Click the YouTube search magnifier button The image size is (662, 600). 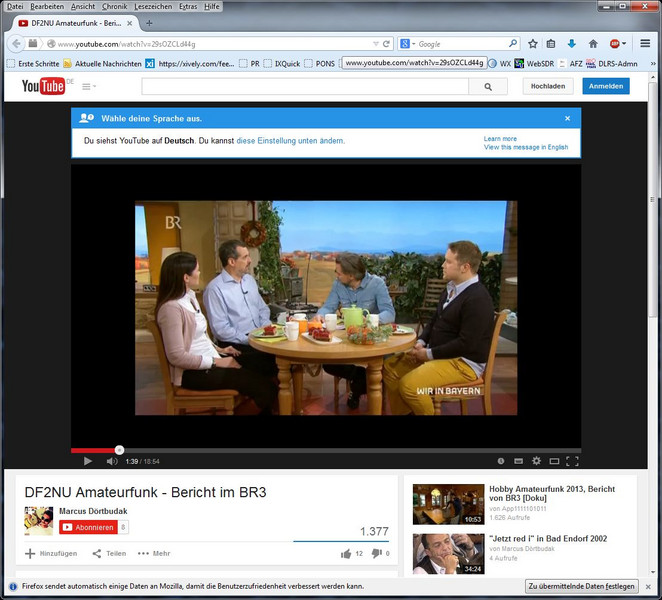click(x=488, y=87)
